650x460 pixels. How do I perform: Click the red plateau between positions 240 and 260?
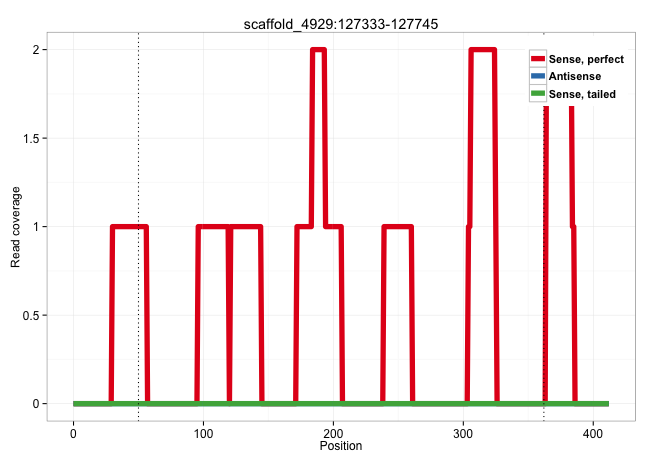coord(397,227)
